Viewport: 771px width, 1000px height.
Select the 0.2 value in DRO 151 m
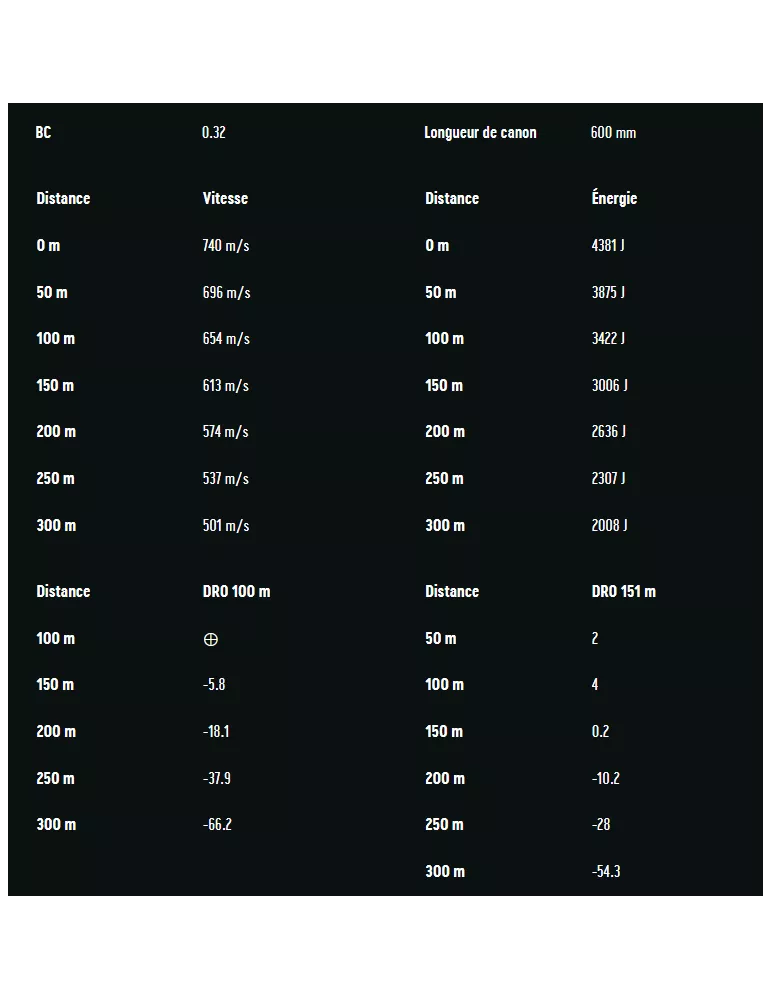(600, 731)
